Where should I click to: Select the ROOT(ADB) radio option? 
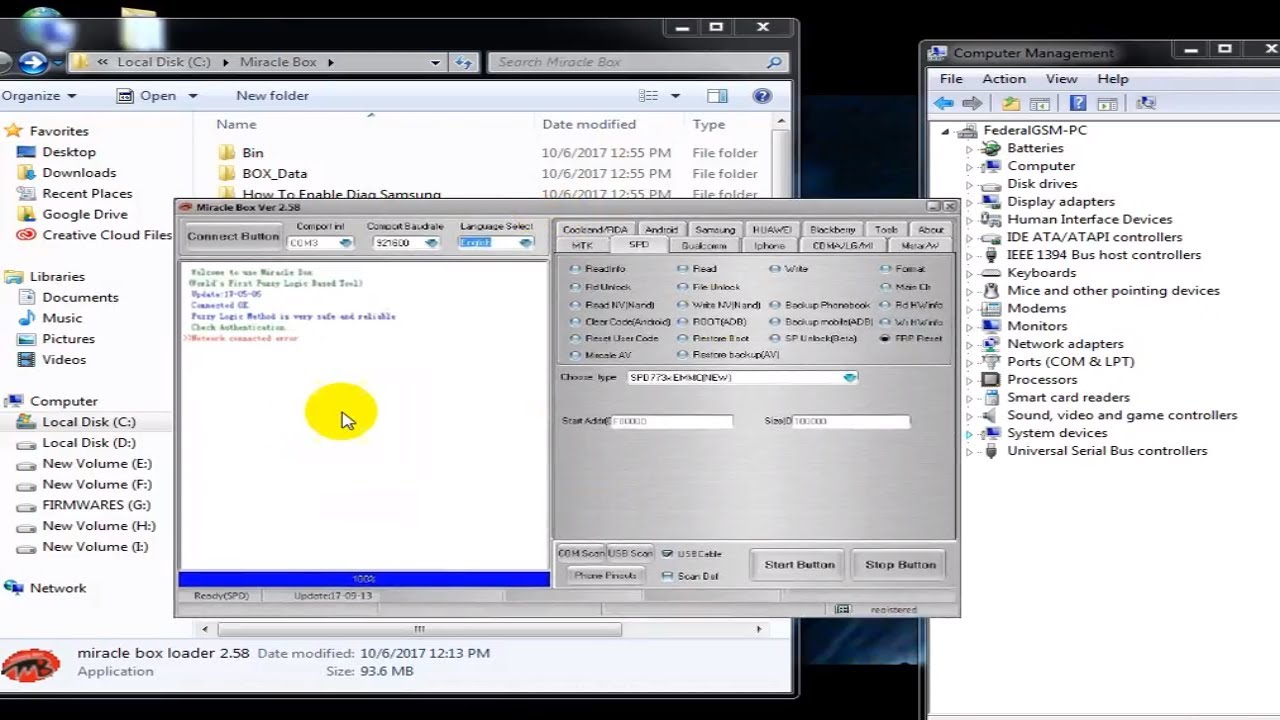(x=682, y=322)
